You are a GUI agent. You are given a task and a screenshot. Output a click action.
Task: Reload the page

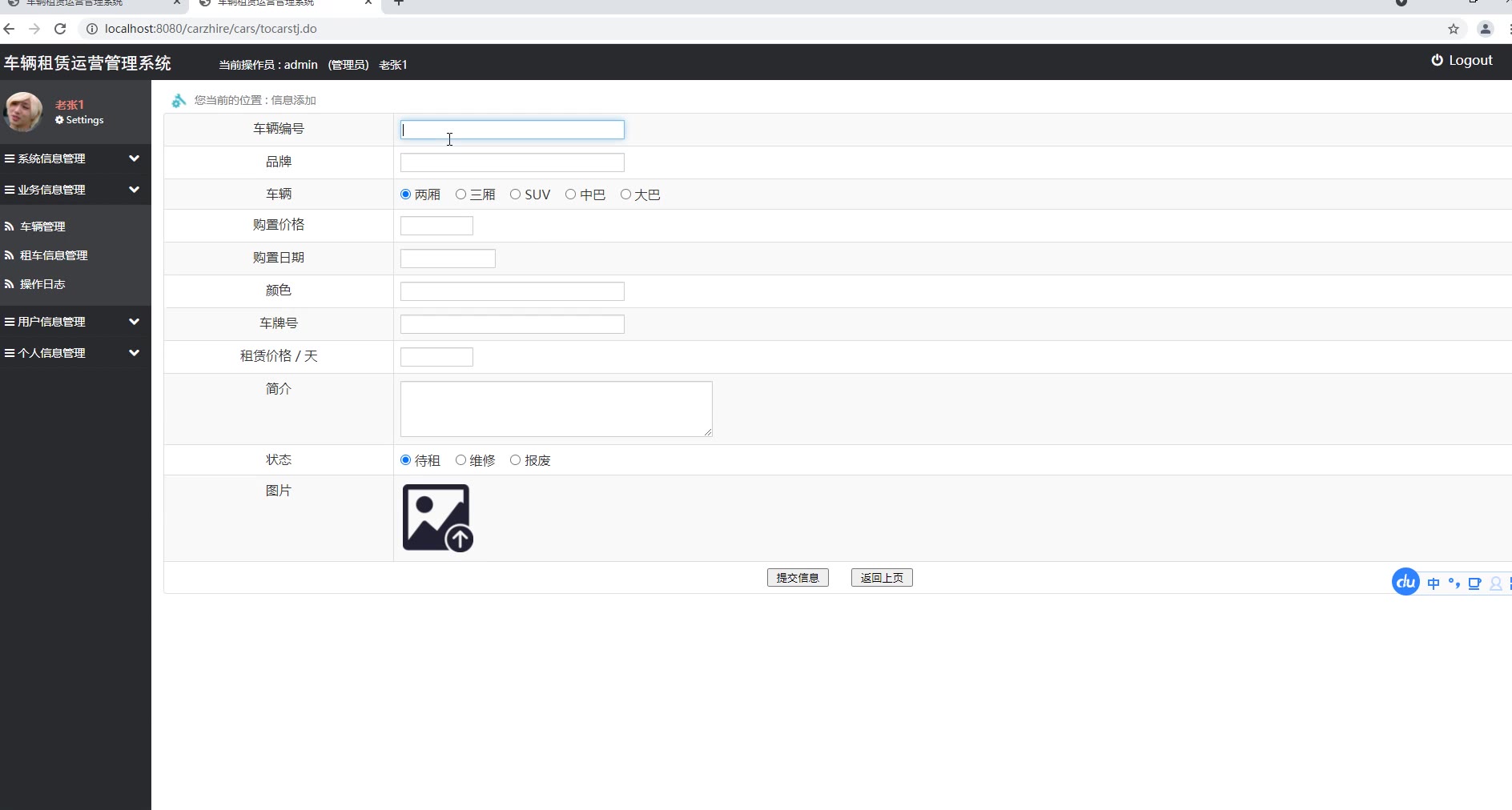[60, 29]
